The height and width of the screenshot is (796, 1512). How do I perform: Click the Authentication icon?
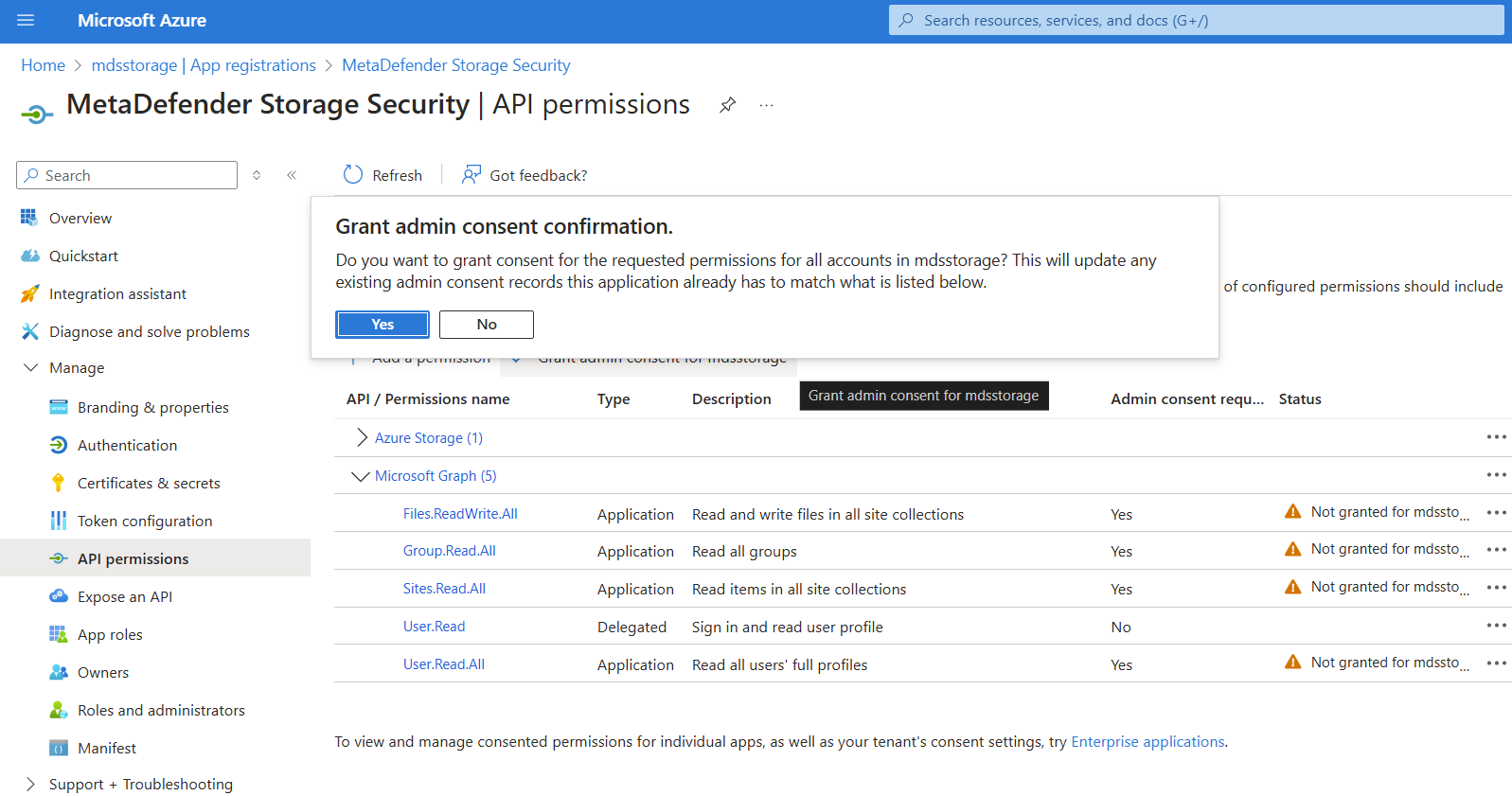(59, 445)
